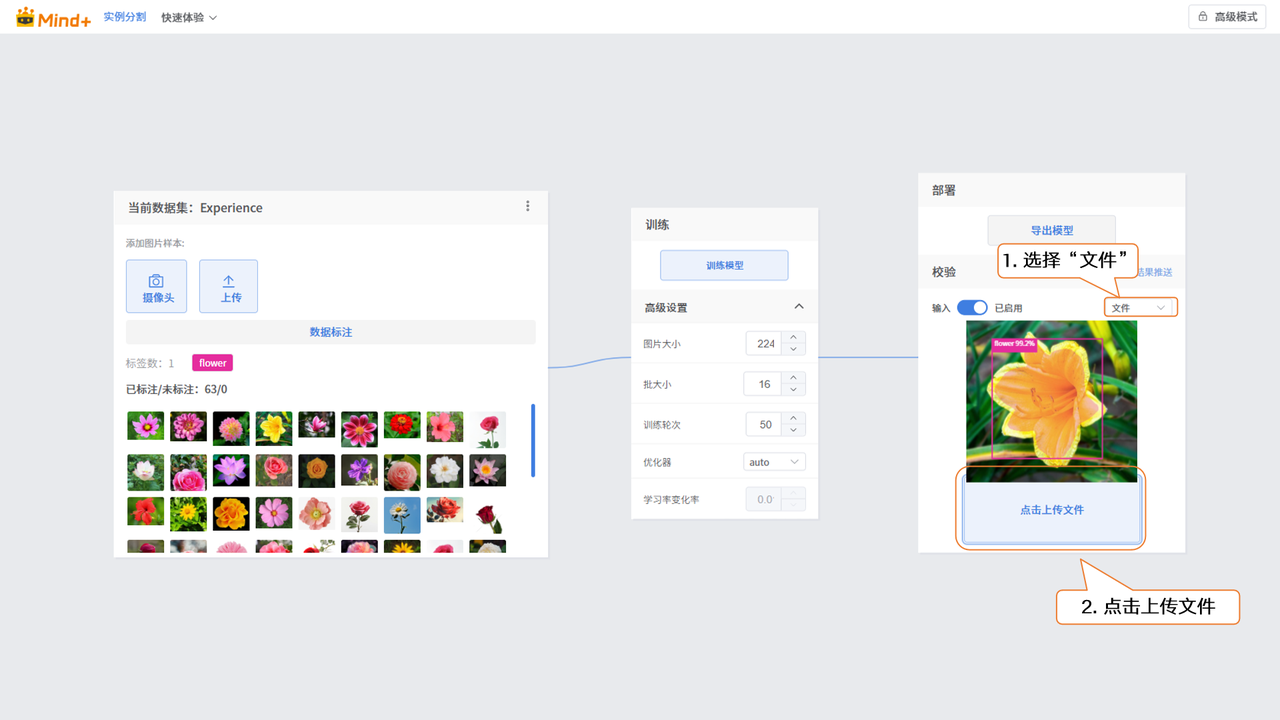The image size is (1280, 720).
Task: Click the Mind+ logo icon
Action: [x=26, y=17]
